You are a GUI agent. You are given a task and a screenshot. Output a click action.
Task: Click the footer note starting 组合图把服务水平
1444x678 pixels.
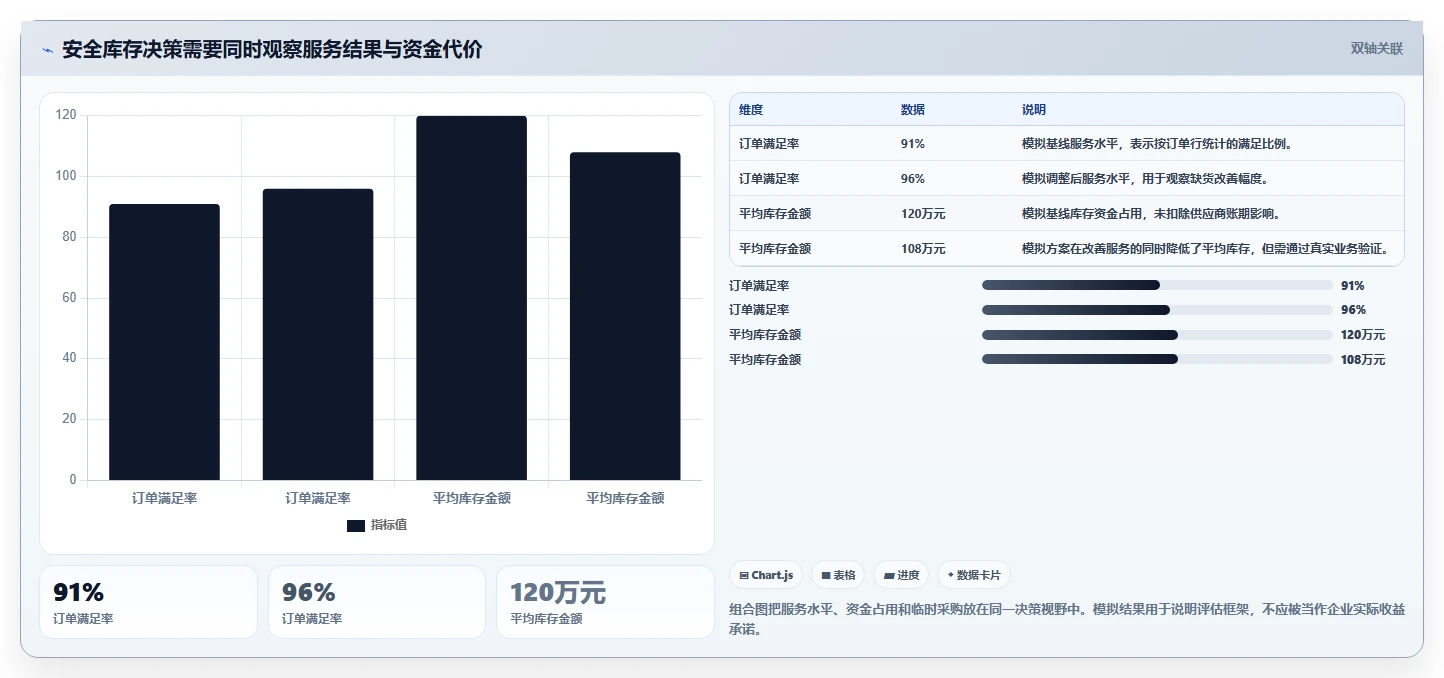click(1067, 619)
